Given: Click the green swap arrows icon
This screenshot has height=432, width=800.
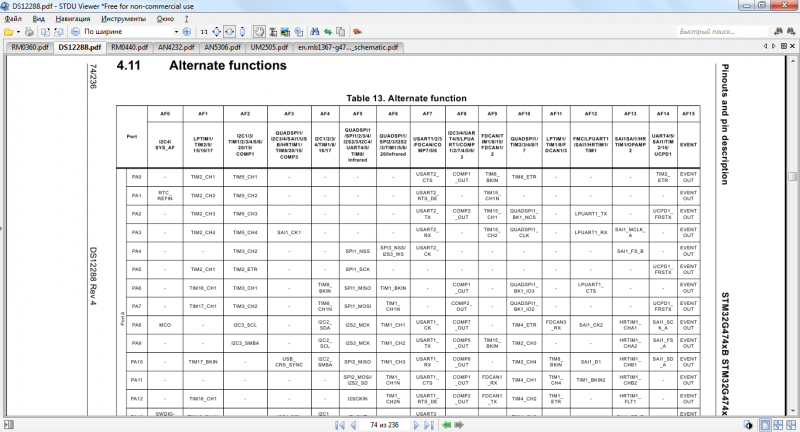Looking at the screenshot, I should (x=328, y=32).
